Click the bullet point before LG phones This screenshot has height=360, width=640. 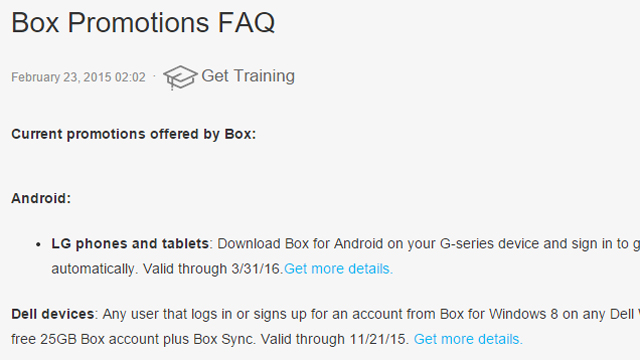(38, 245)
